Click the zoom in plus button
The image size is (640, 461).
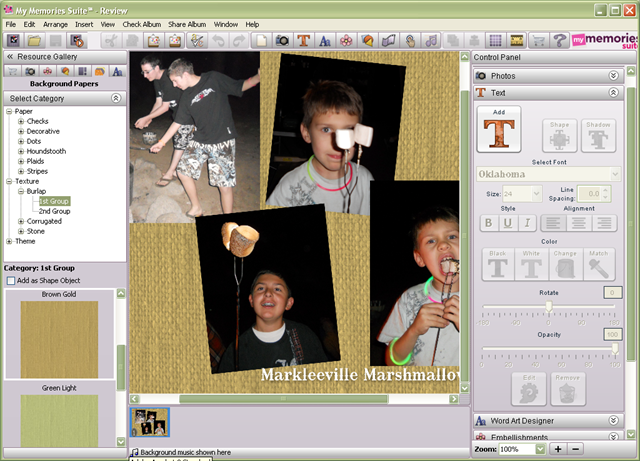click(x=558, y=449)
